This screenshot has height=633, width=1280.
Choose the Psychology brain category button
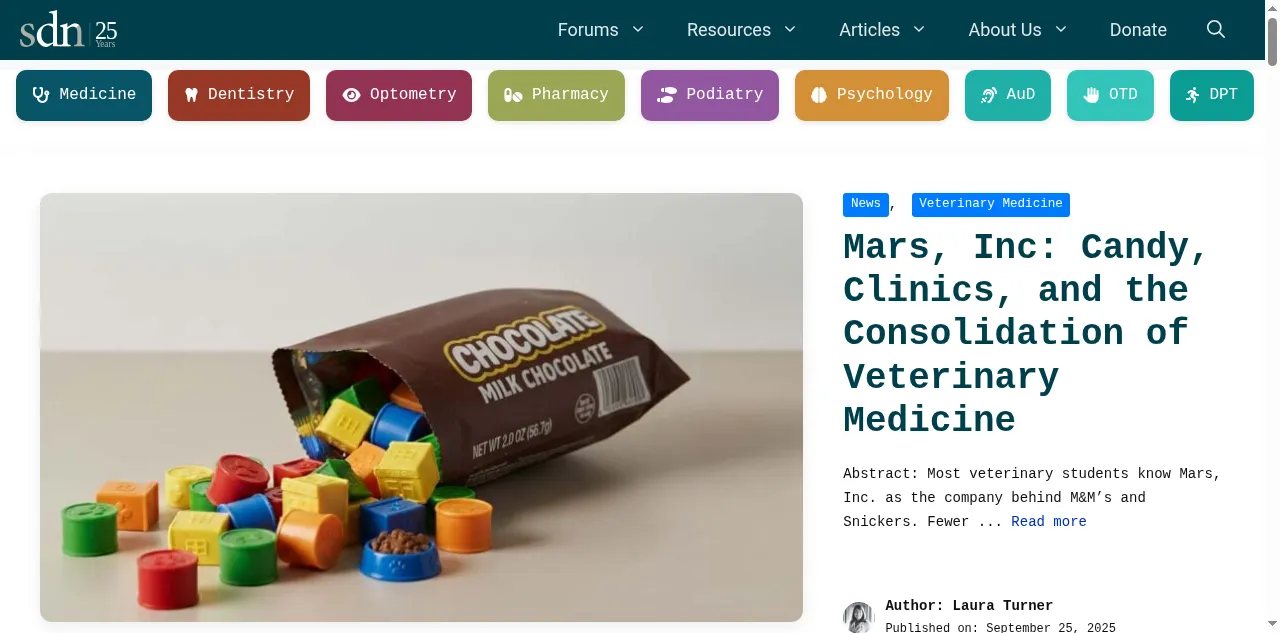pyautogui.click(x=872, y=95)
